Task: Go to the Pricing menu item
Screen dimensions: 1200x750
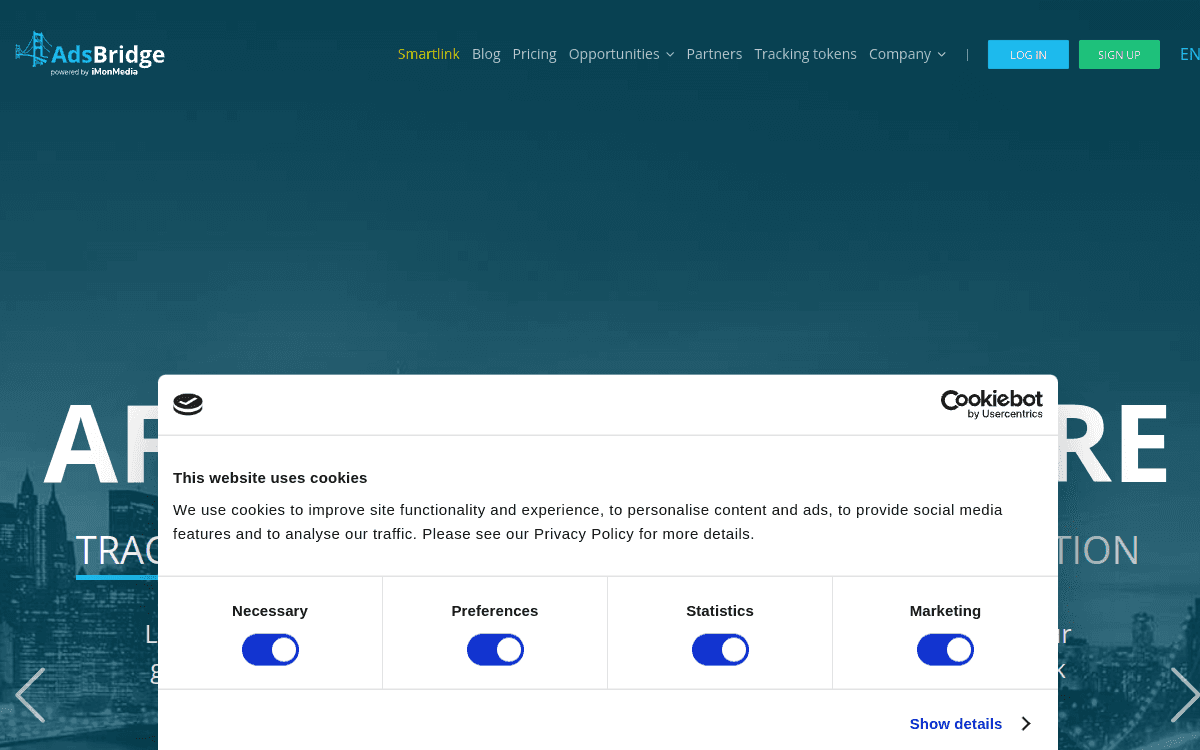Action: (x=534, y=54)
